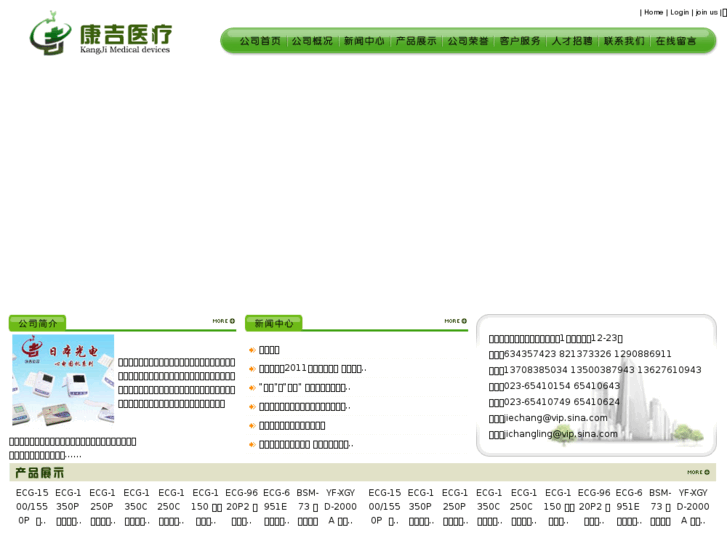The image size is (727, 545).
Task: Open third news item starting with quotation marks
Action: [305, 388]
